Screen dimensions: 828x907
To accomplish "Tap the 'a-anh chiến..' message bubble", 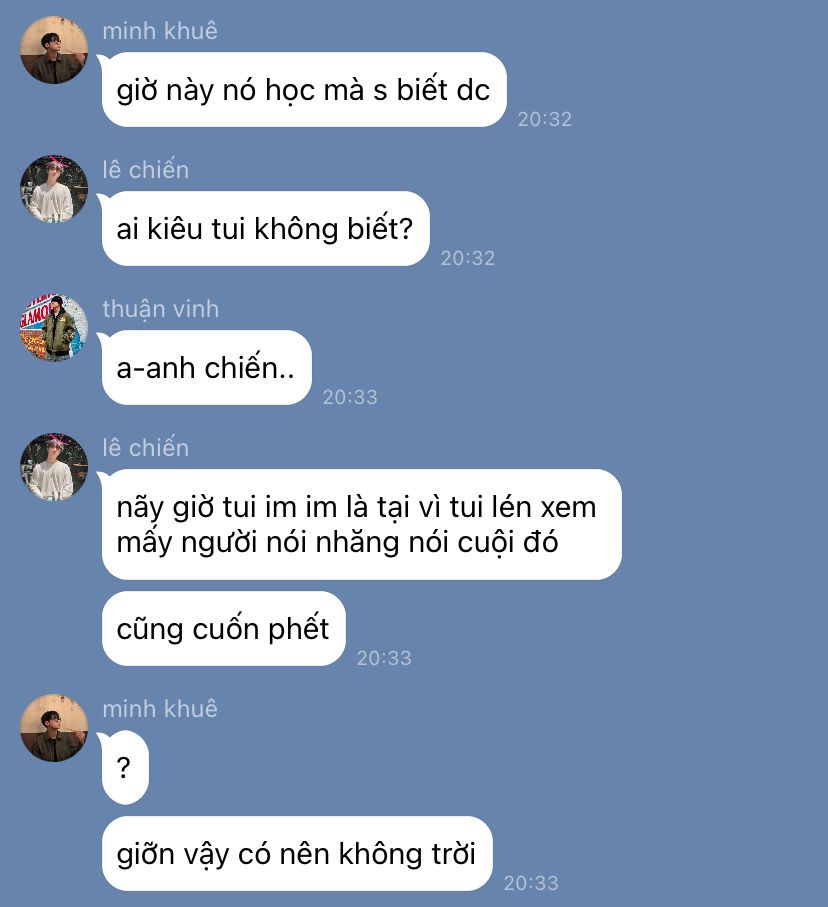I will click(206, 367).
